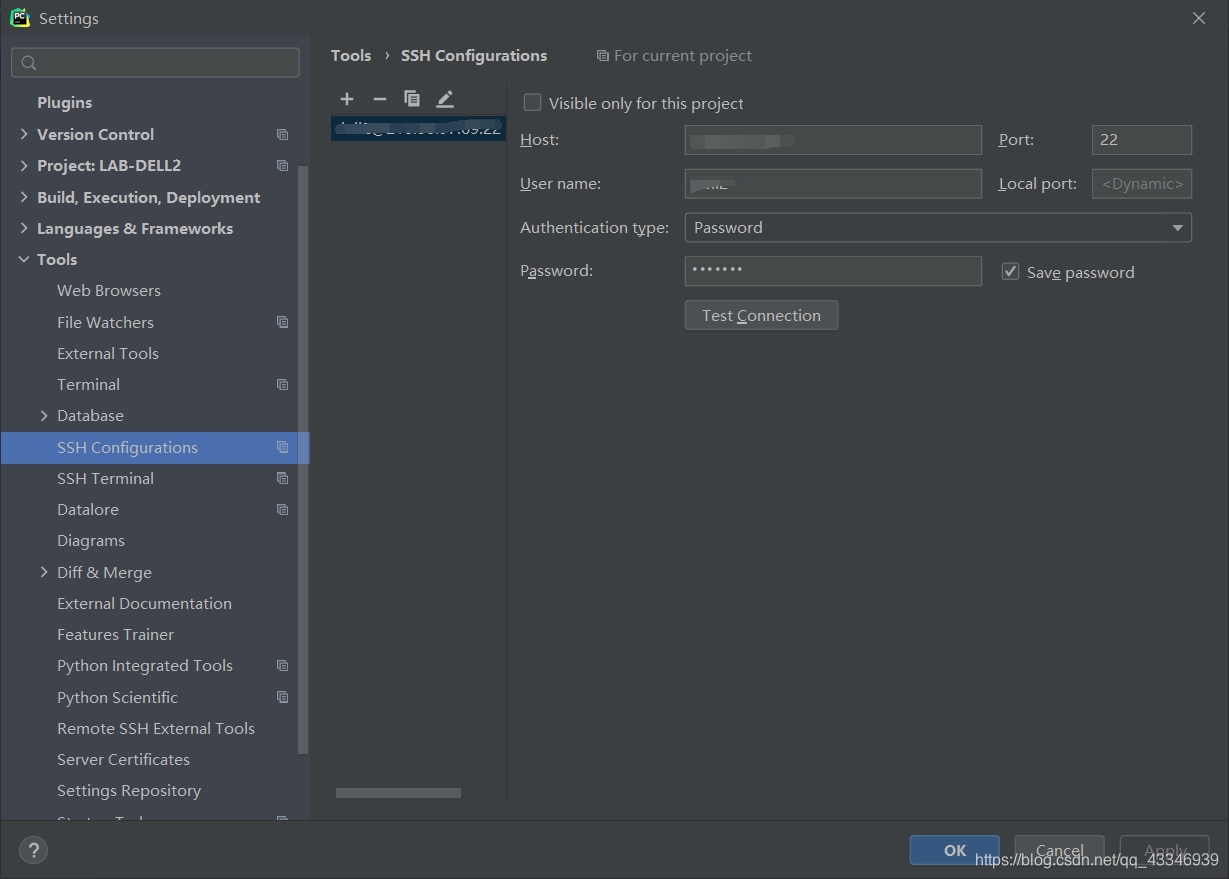Click Tools in the breadcrumb
The height and width of the screenshot is (879, 1229).
pyautogui.click(x=351, y=56)
